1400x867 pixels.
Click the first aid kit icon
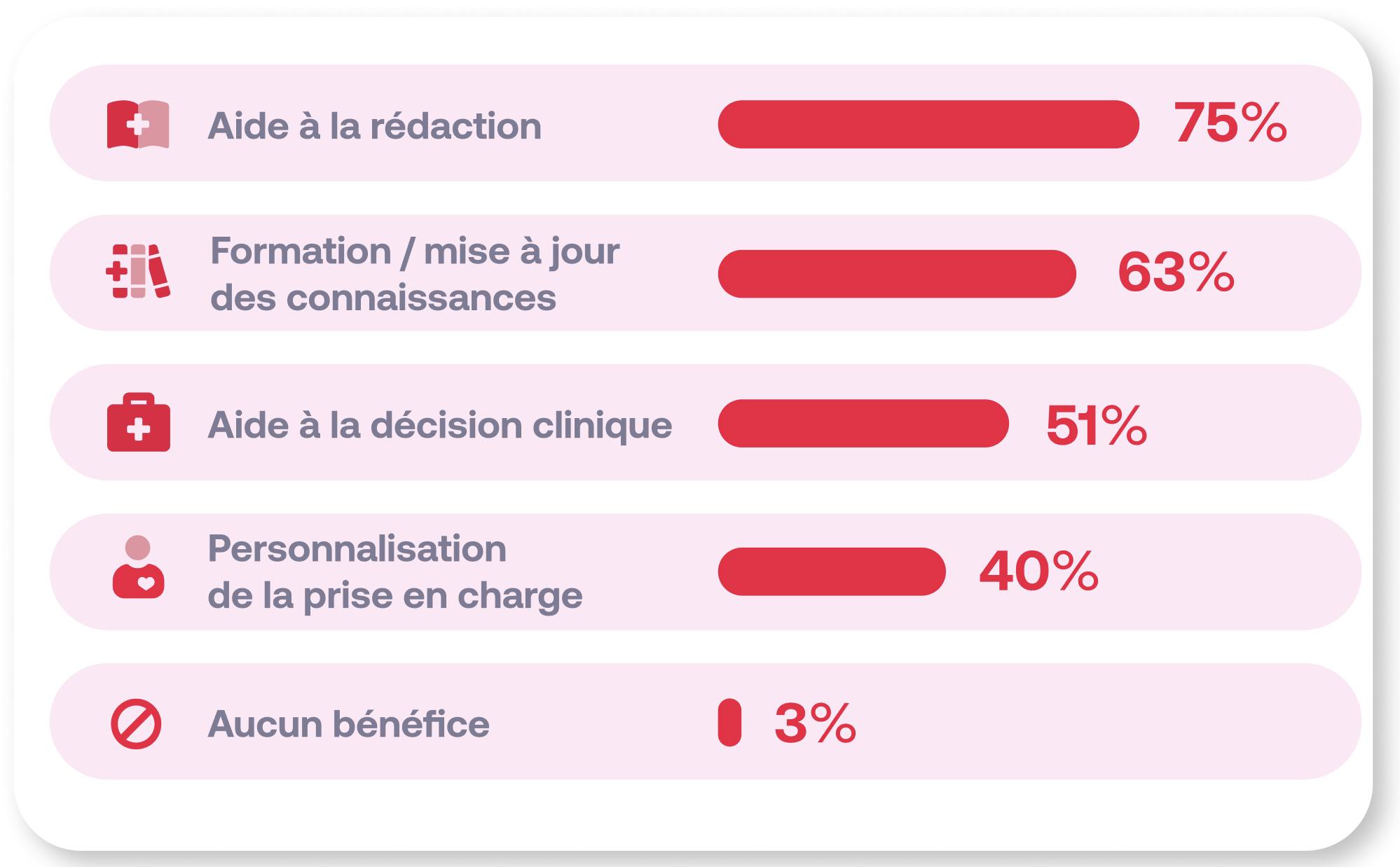click(x=138, y=422)
